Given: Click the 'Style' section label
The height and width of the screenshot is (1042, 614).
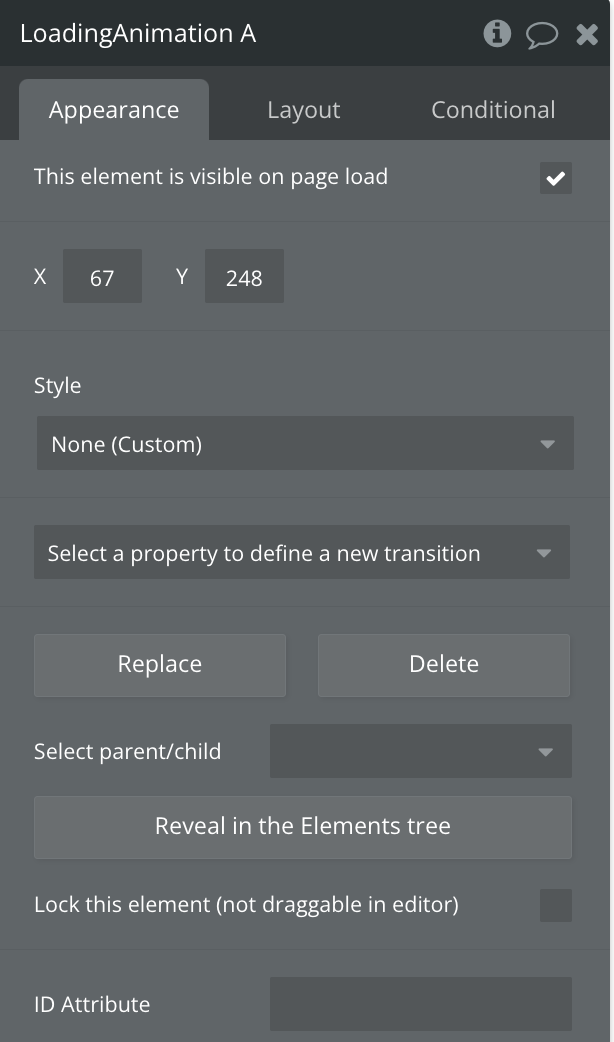Looking at the screenshot, I should pyautogui.click(x=58, y=386).
